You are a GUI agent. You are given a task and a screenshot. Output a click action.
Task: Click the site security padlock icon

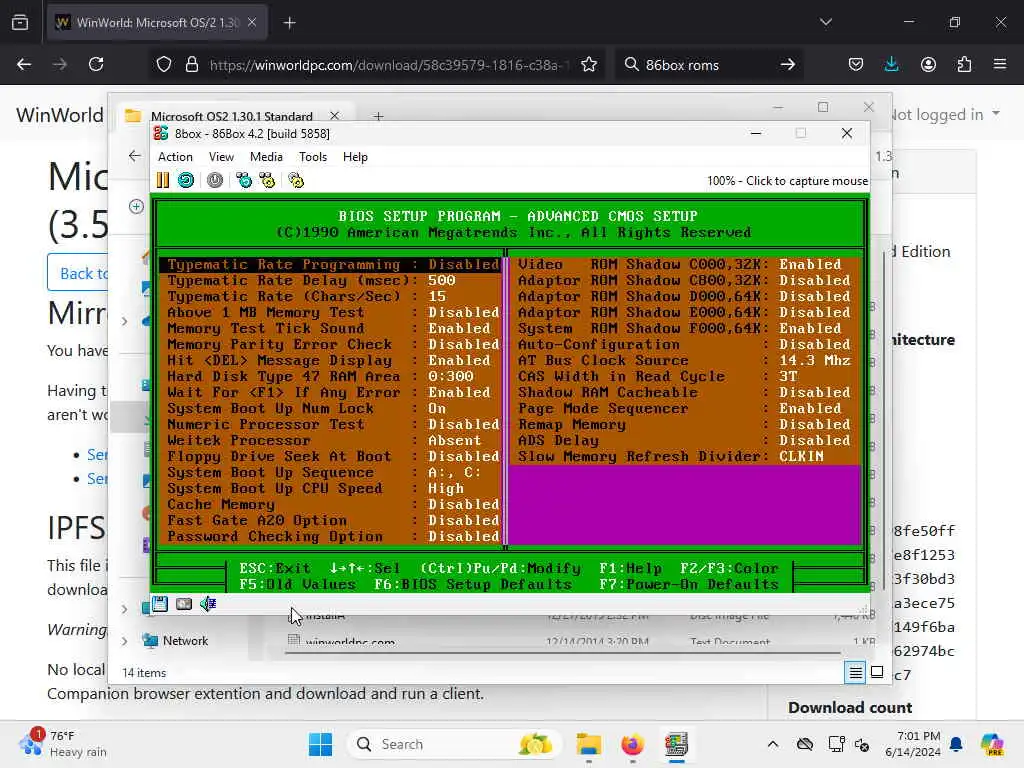coord(191,64)
